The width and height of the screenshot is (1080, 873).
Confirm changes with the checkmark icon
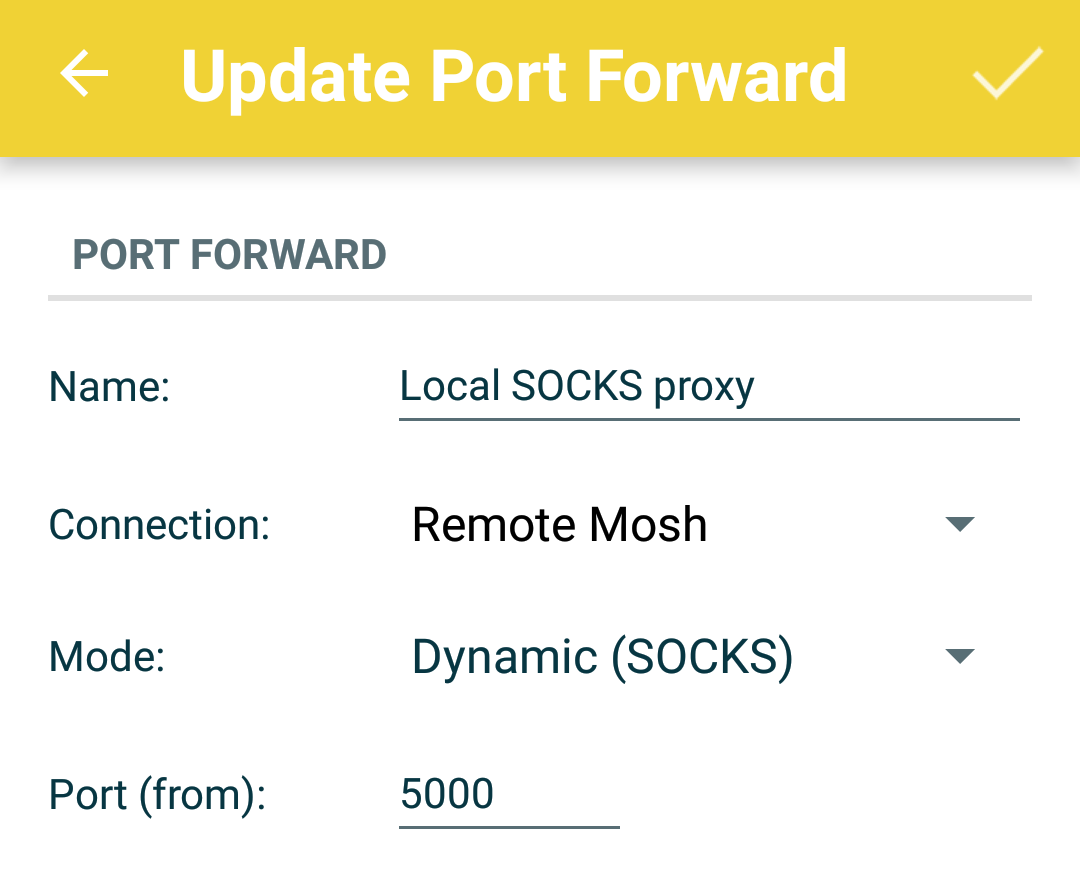[x=1007, y=74]
